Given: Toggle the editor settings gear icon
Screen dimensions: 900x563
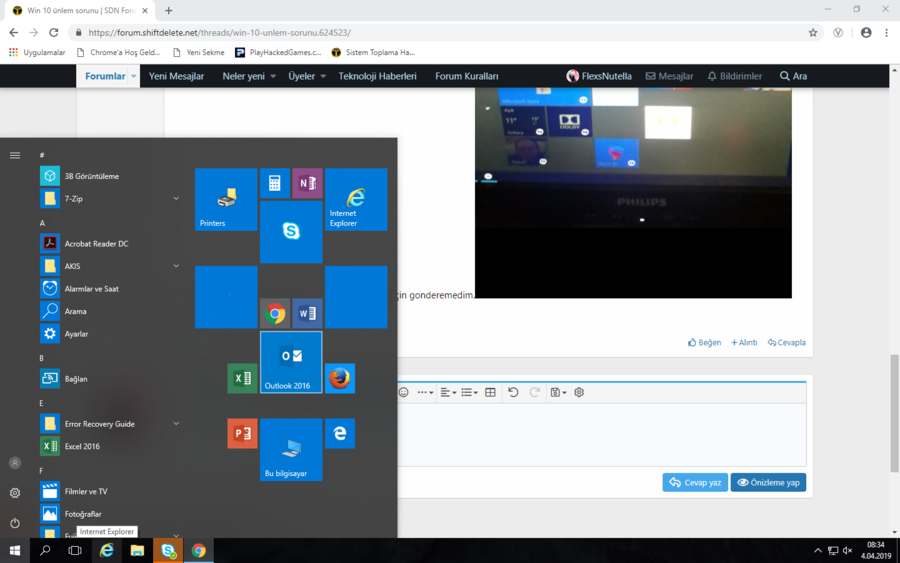Looking at the screenshot, I should click(579, 392).
